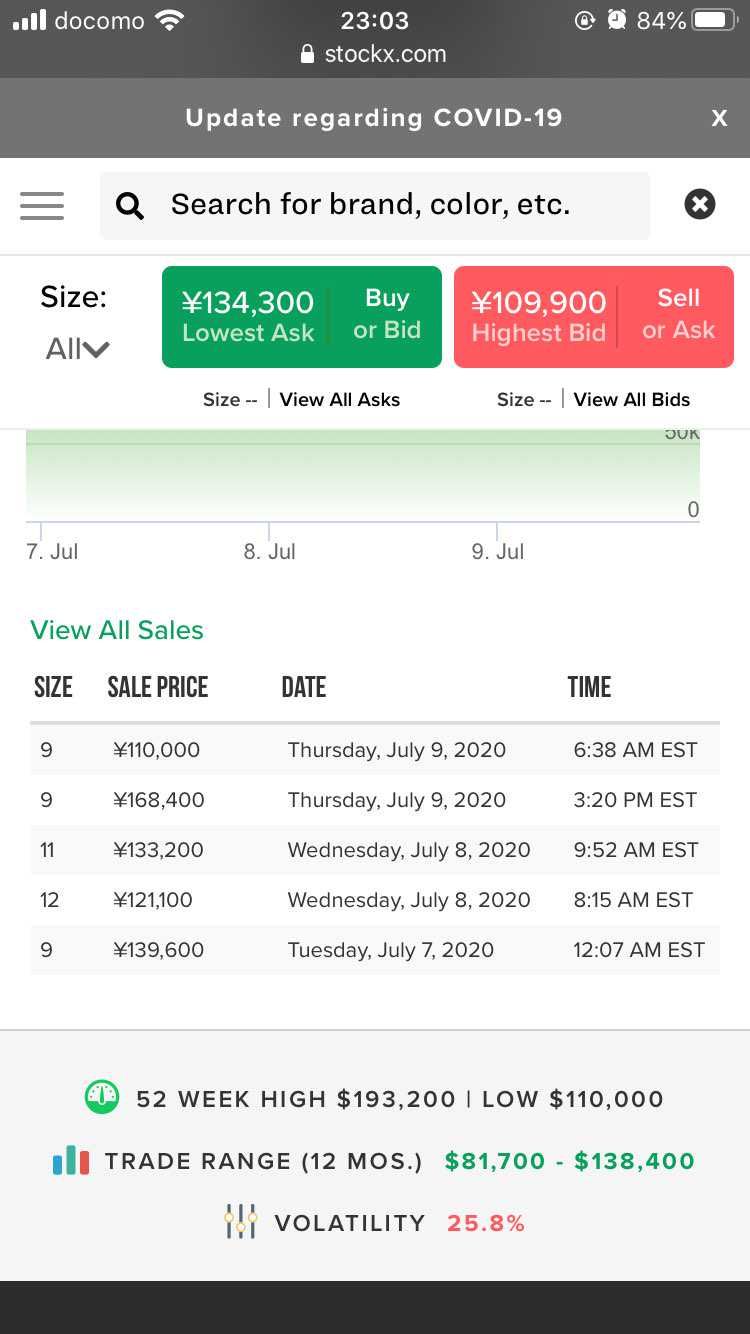Image resolution: width=750 pixels, height=1334 pixels.
Task: Click the green Buy or Bid button
Action: (x=302, y=317)
